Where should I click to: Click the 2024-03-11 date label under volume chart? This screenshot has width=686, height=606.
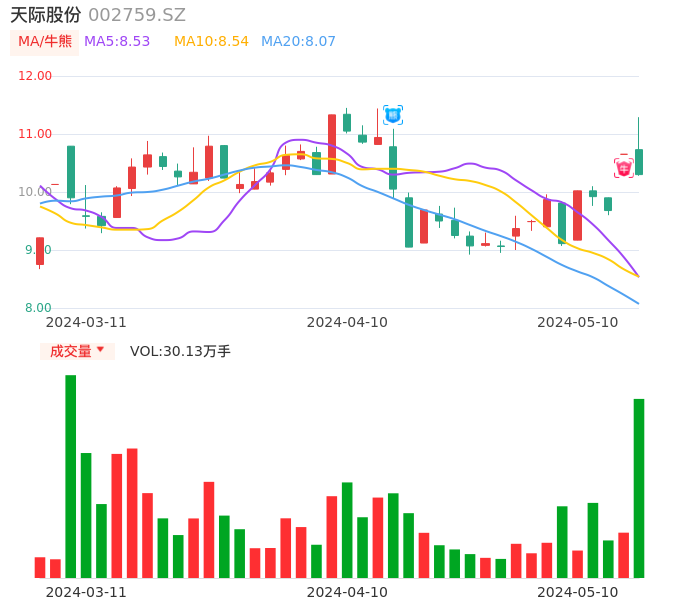(x=86, y=592)
